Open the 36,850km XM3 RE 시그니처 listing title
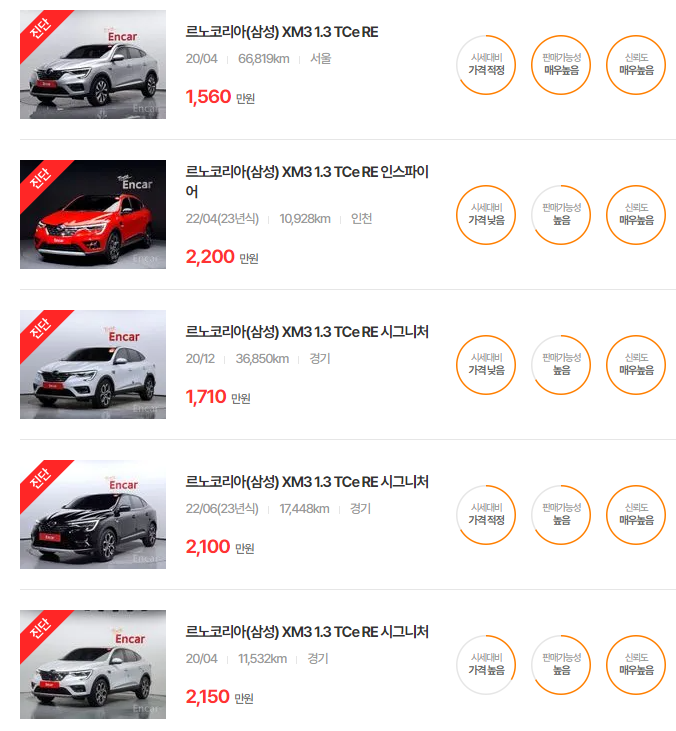The width and height of the screenshot is (676, 731). pos(307,332)
